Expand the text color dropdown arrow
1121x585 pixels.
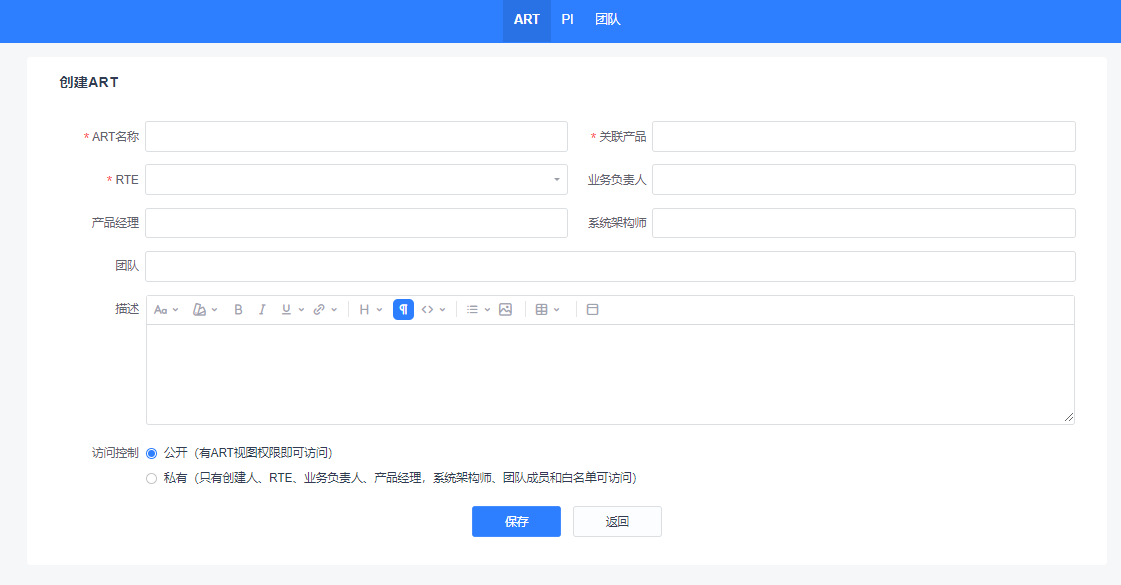point(214,310)
